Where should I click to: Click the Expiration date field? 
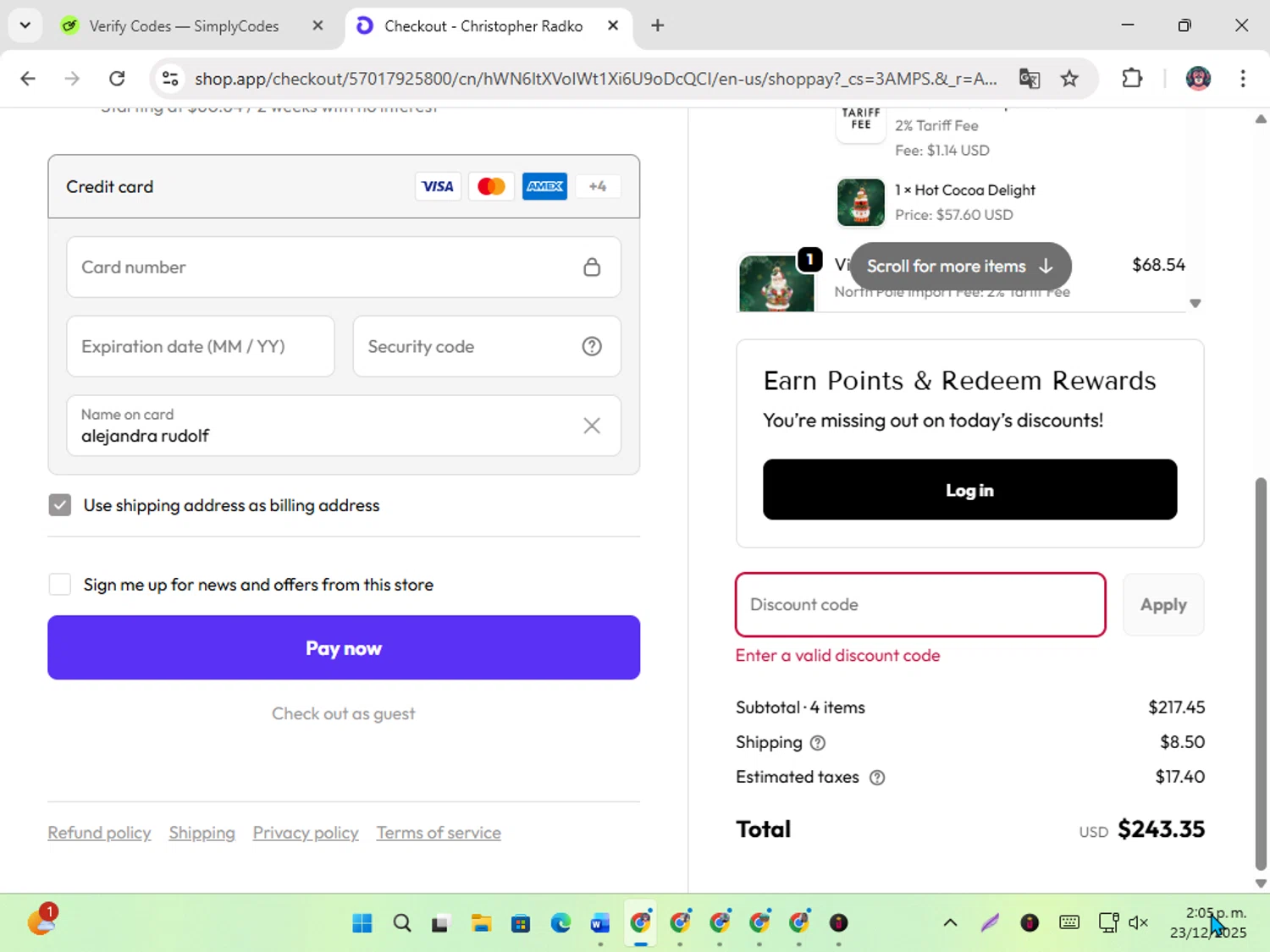[201, 346]
